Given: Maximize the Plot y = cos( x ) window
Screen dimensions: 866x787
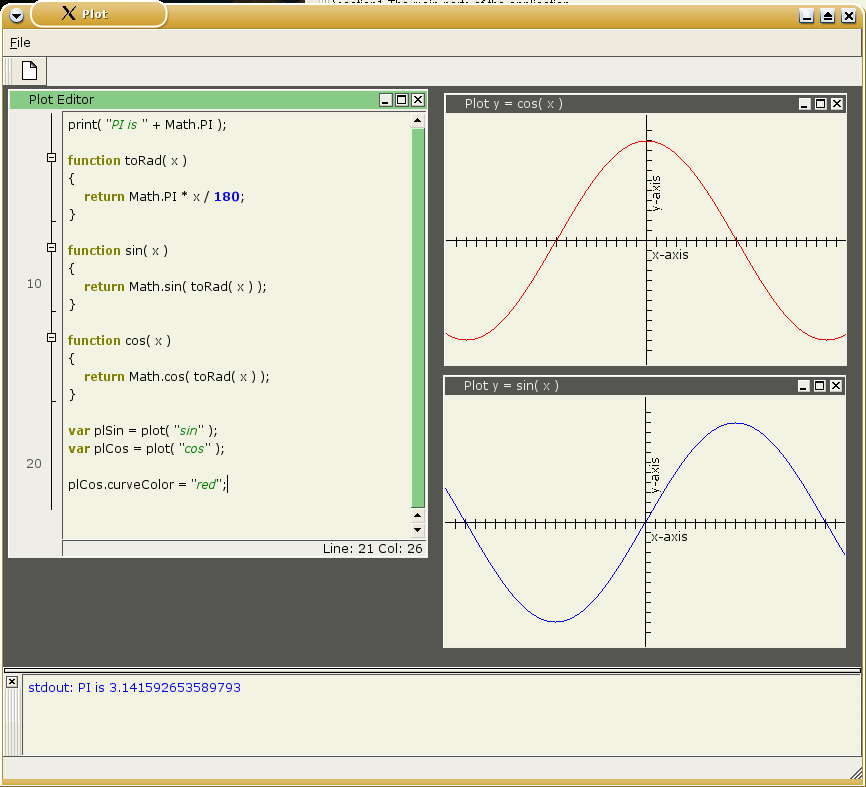Looking at the screenshot, I should (821, 104).
